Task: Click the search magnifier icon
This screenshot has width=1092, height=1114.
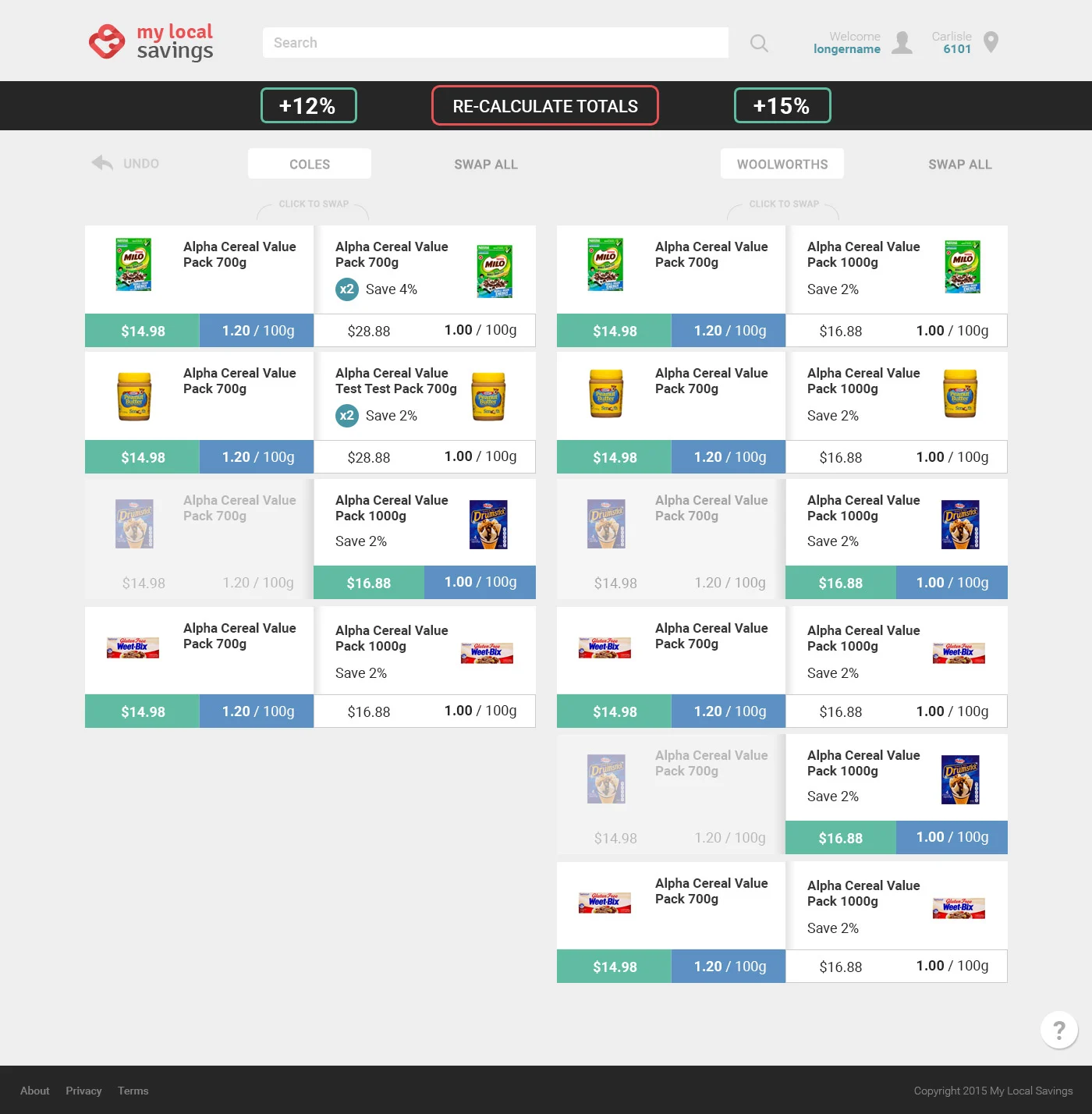Action: (x=759, y=43)
